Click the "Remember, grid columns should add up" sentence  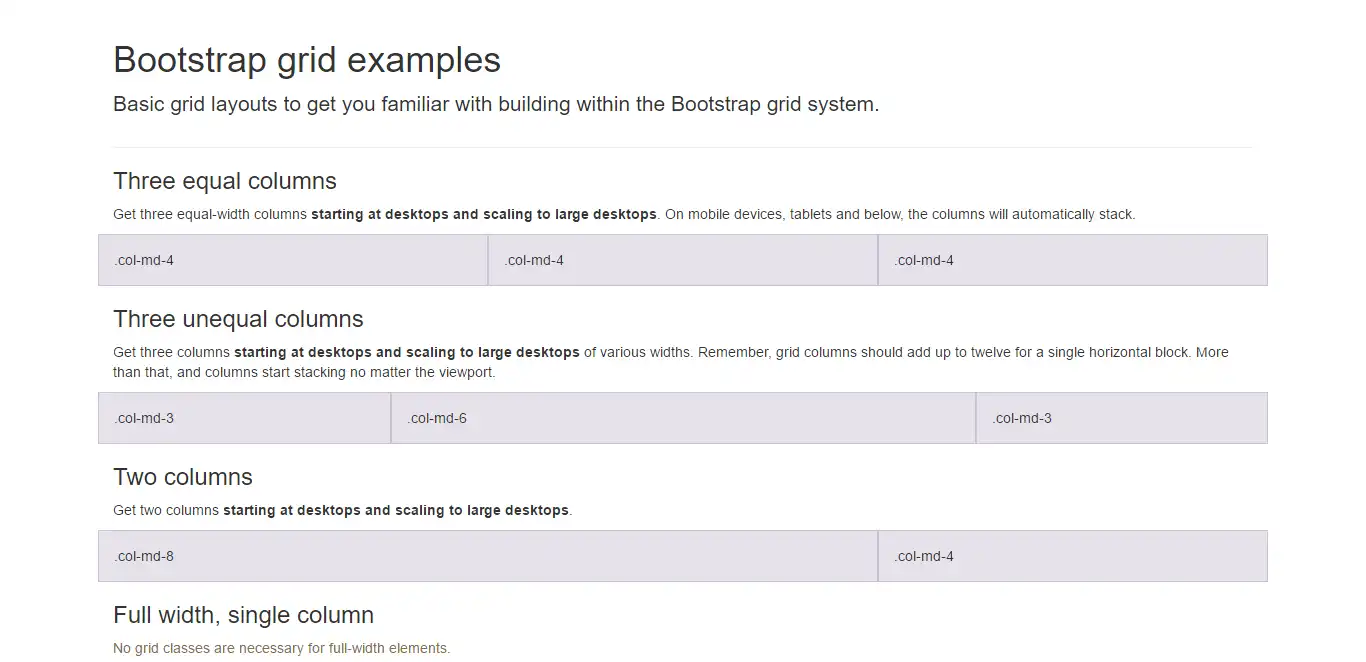[x=900, y=352]
